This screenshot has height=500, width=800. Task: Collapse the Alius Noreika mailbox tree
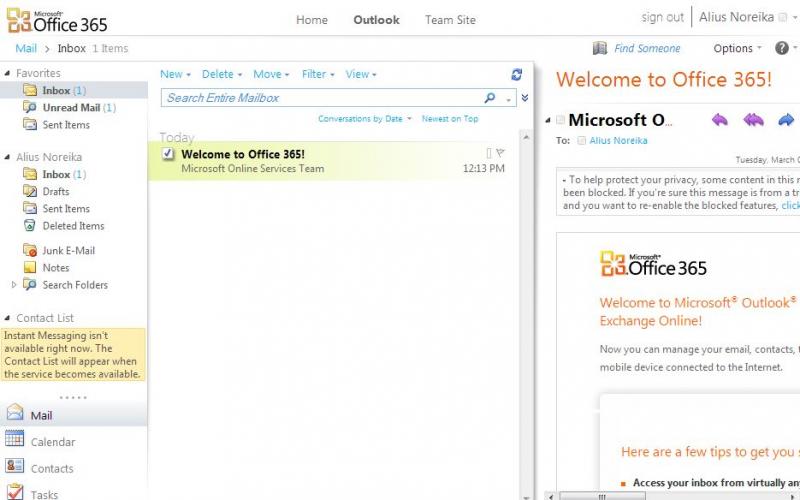click(7, 157)
